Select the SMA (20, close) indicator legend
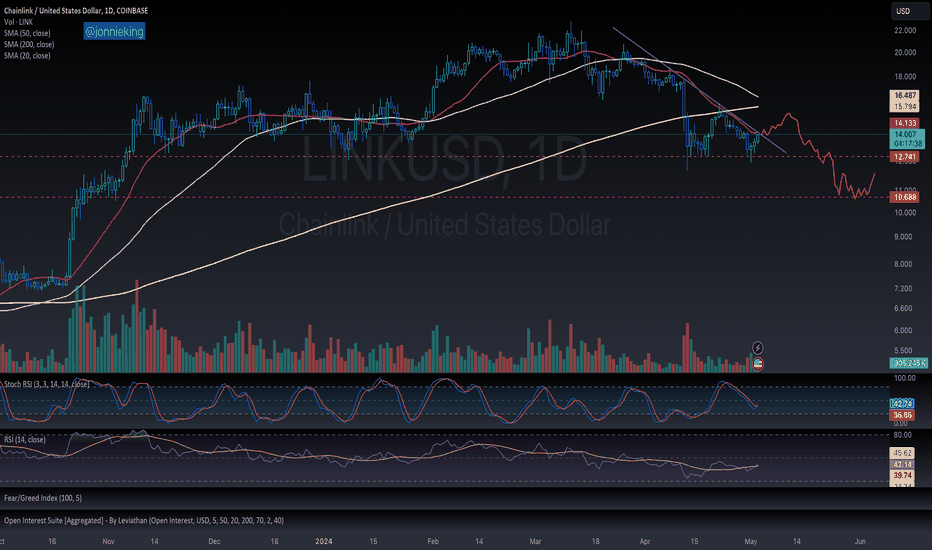The height and width of the screenshot is (550, 932). point(27,56)
